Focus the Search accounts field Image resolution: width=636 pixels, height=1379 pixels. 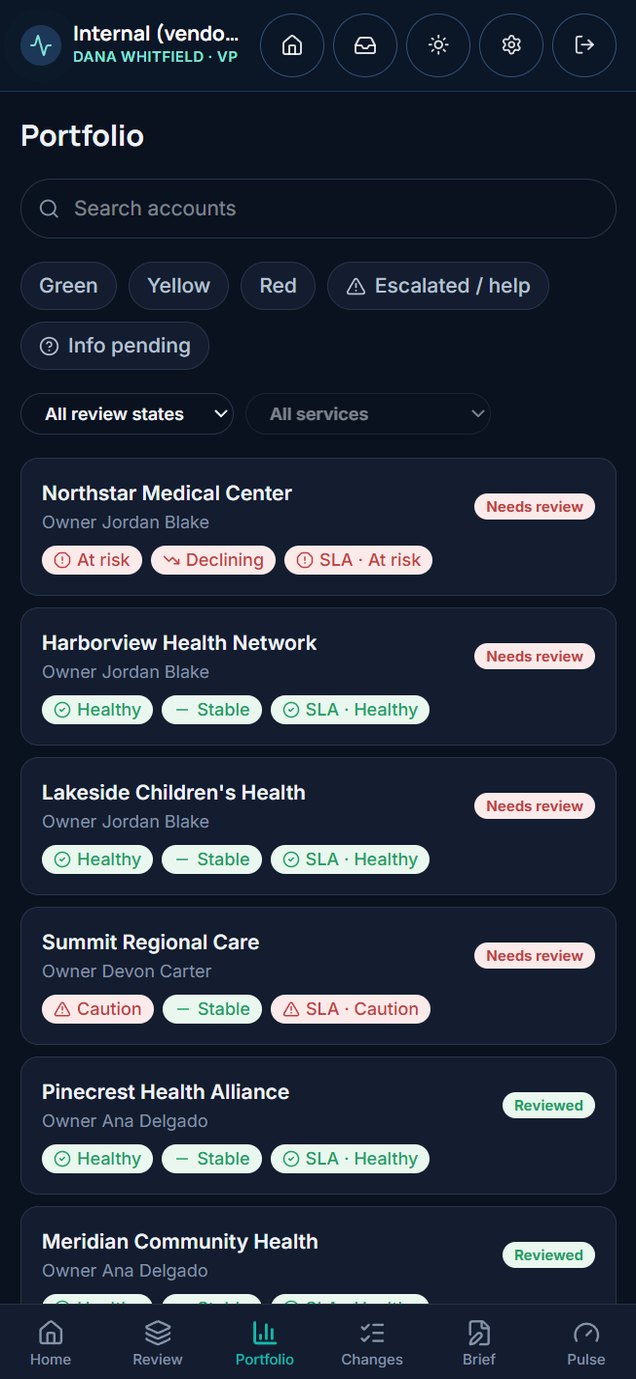pos(318,209)
